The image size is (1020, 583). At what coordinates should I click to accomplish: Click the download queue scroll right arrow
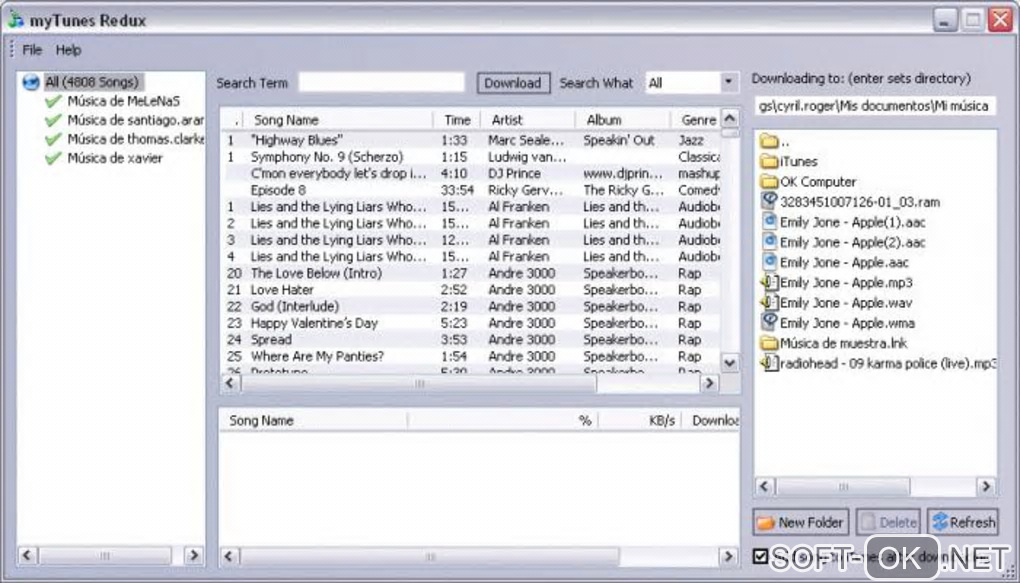coord(729,556)
